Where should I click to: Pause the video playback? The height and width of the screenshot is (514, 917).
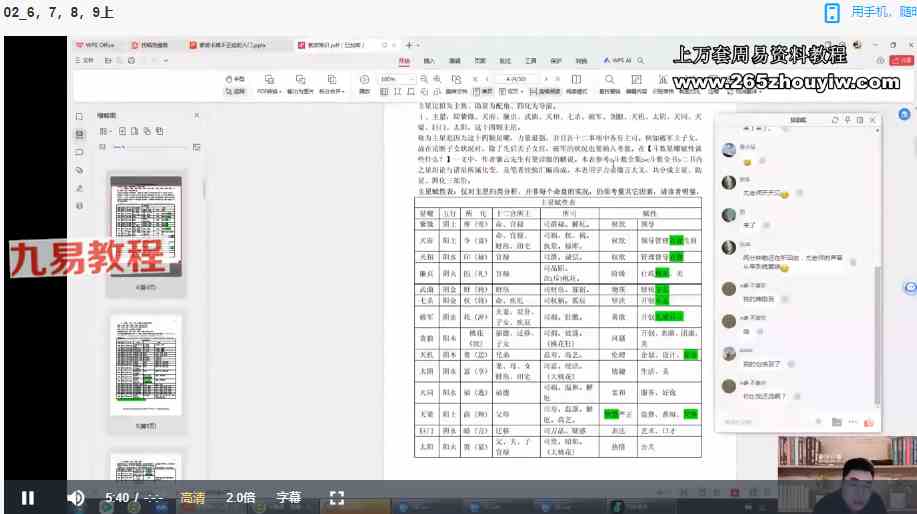pyautogui.click(x=28, y=497)
